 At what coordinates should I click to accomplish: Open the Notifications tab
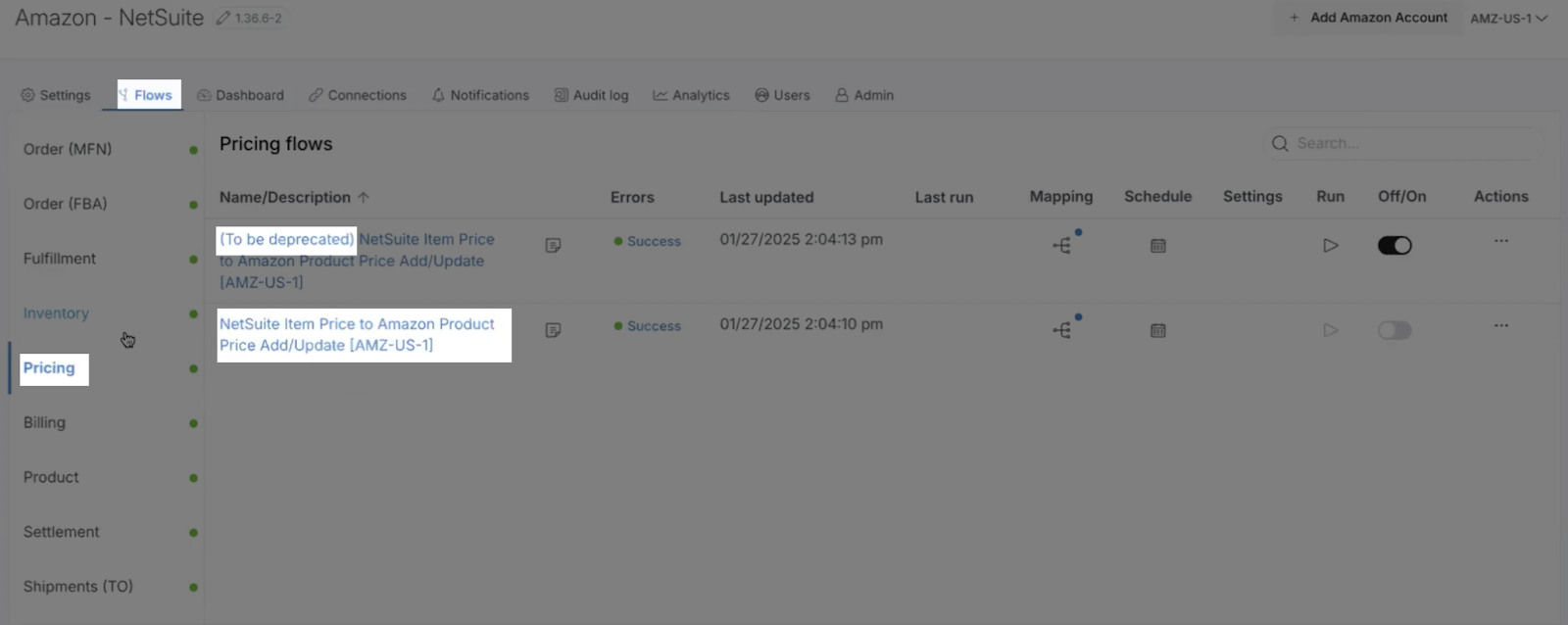(480, 95)
